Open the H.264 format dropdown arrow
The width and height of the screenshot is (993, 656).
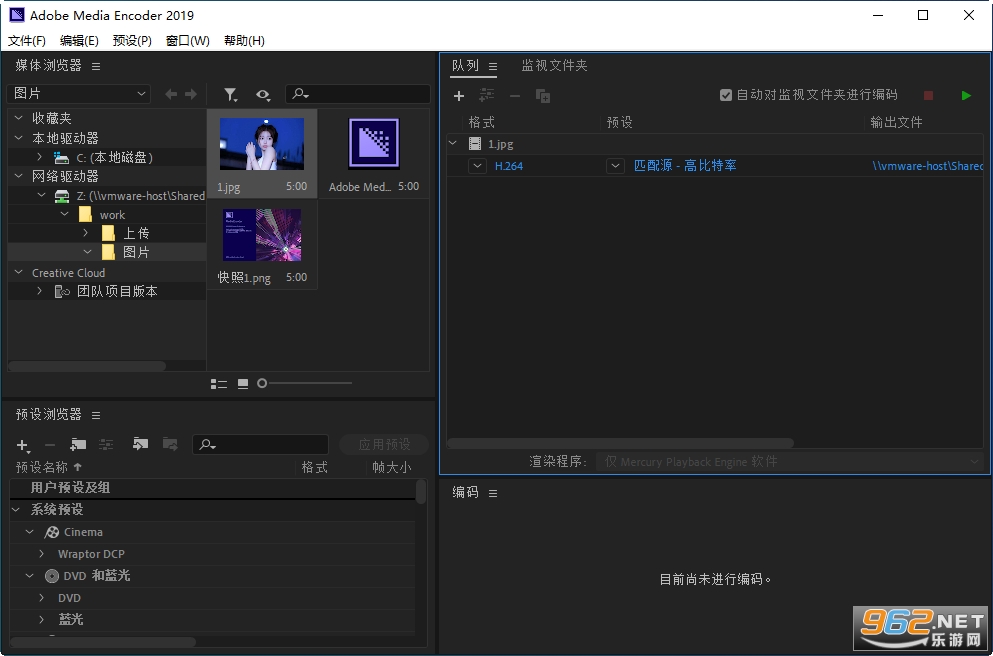coord(477,166)
